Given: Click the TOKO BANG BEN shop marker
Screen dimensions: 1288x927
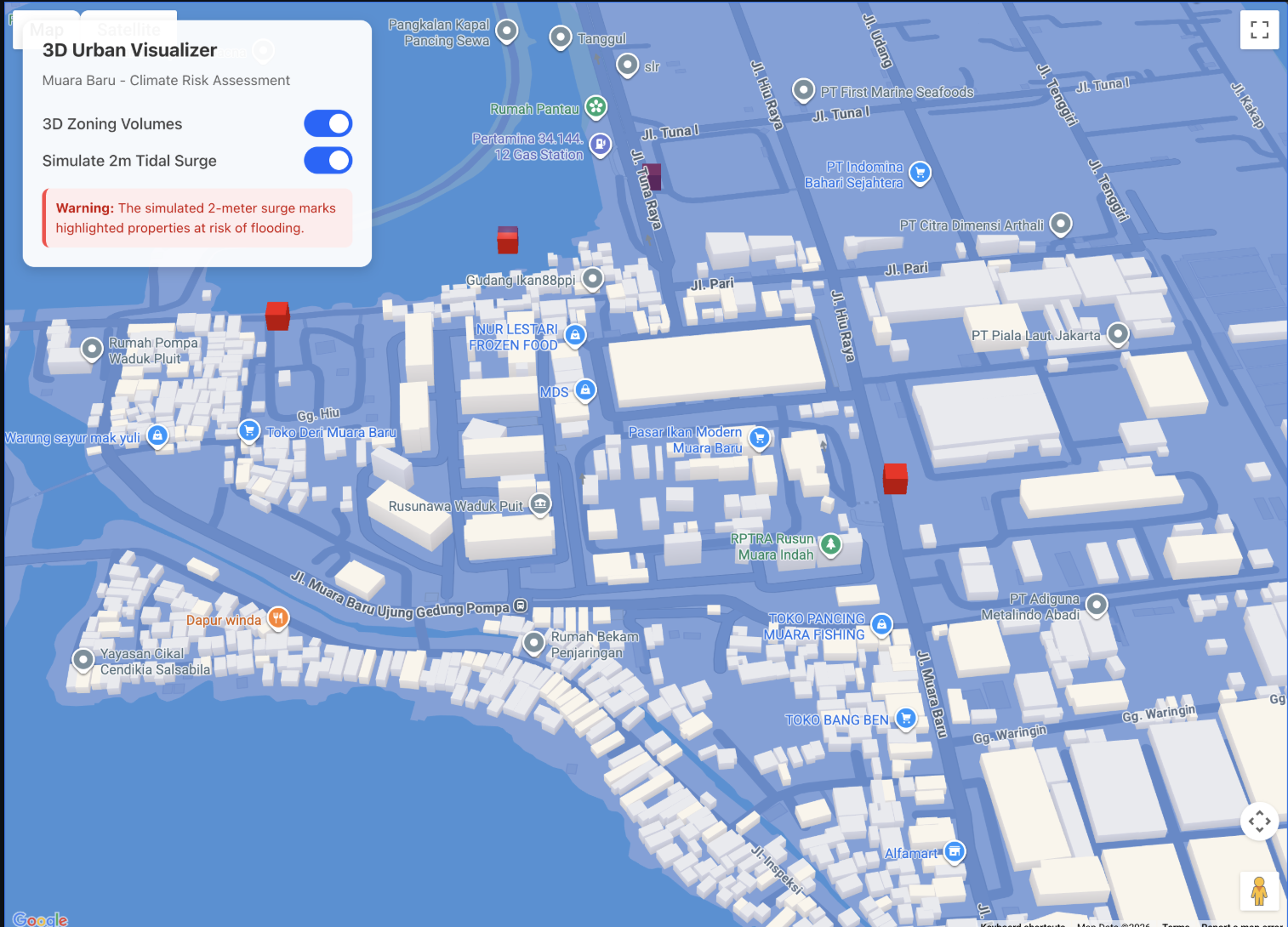Looking at the screenshot, I should coord(906,718).
